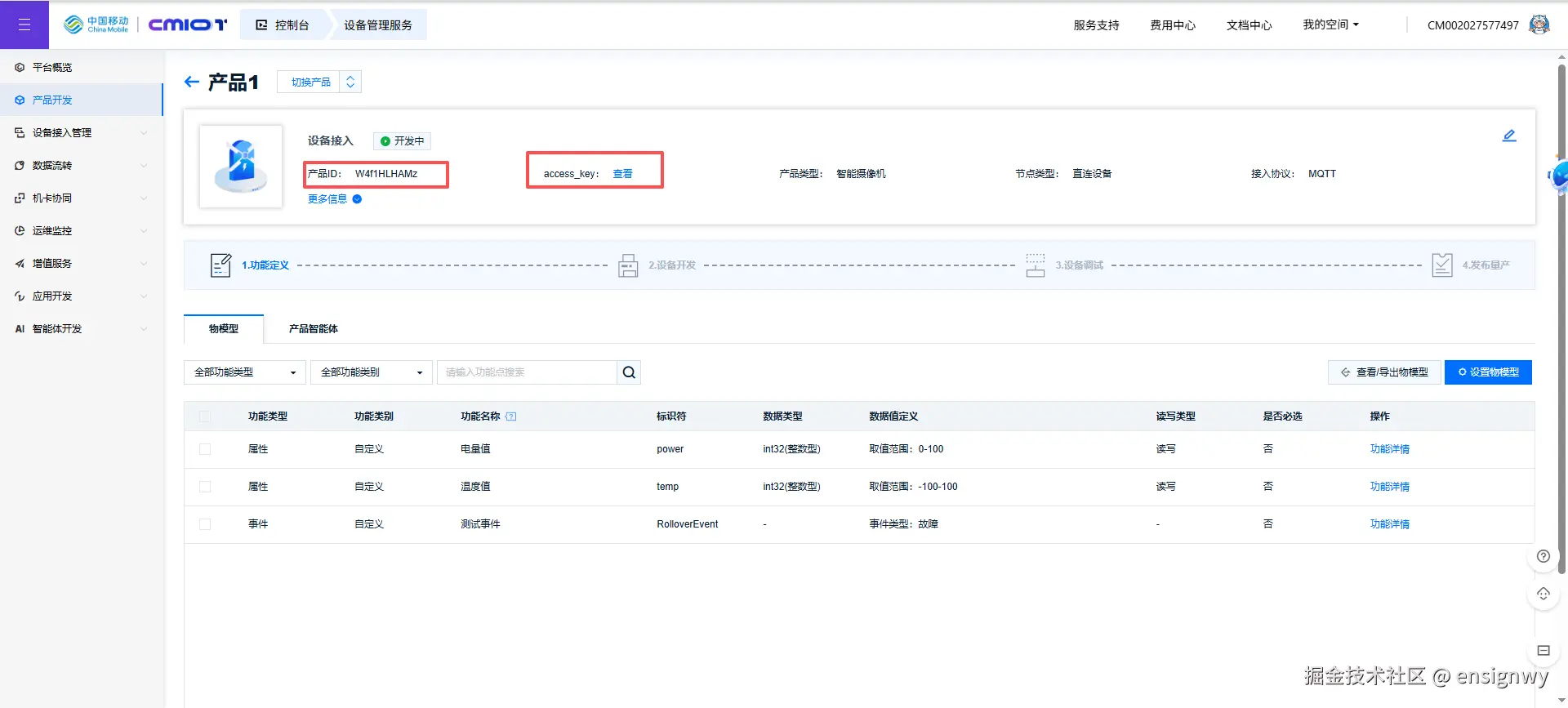Image resolution: width=1568 pixels, height=708 pixels.
Task: Open 全部功能类型 dropdown
Action: click(x=245, y=372)
